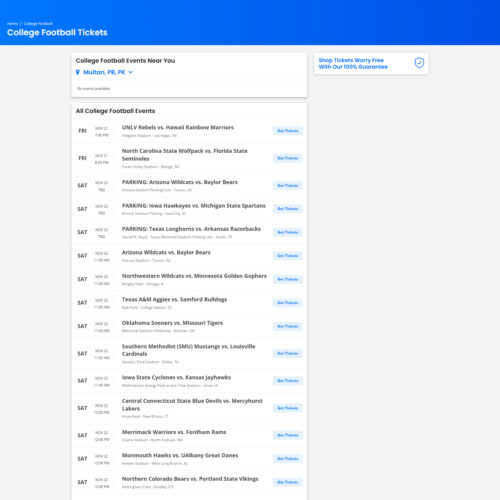Open PARKING: Arizona Wildcats vs. Baylor Bears event
This screenshot has width=500, height=500.
click(x=180, y=182)
